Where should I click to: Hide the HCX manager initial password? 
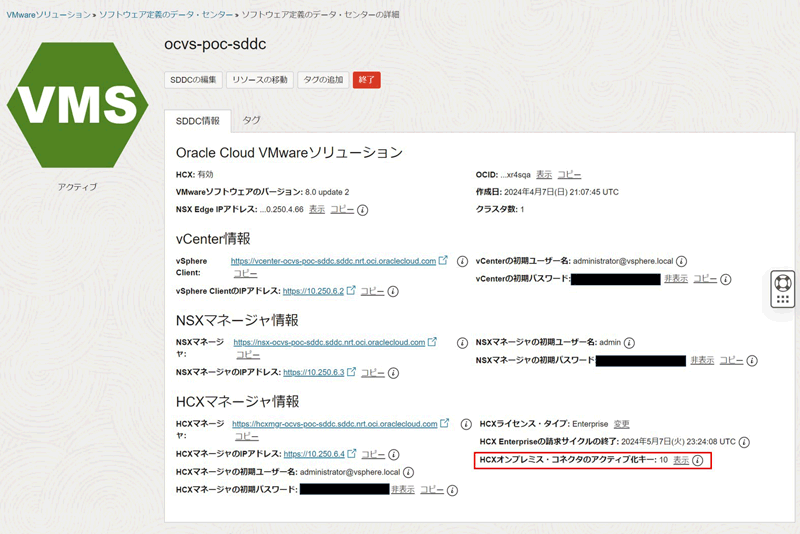coord(403,489)
